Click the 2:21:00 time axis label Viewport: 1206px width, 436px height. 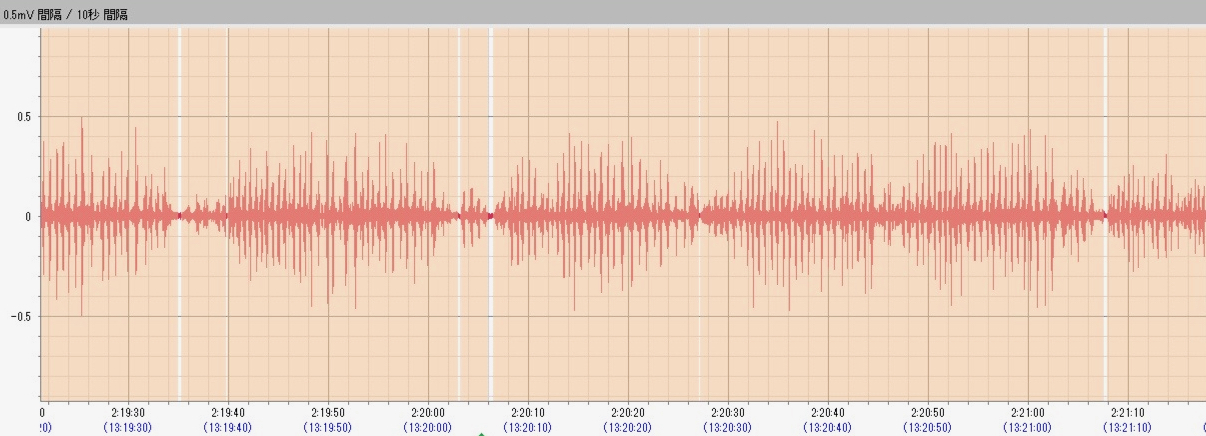[1028, 412]
